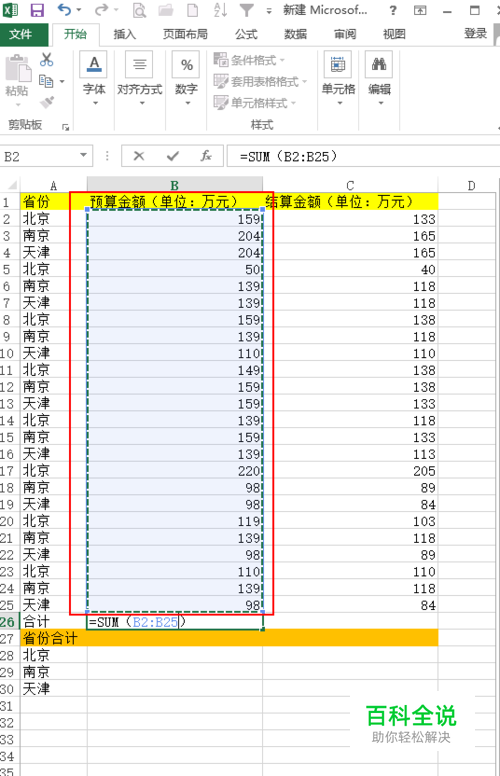This screenshot has width=500, height=776.
Task: Open the Editing binoculars group
Action: click(379, 79)
